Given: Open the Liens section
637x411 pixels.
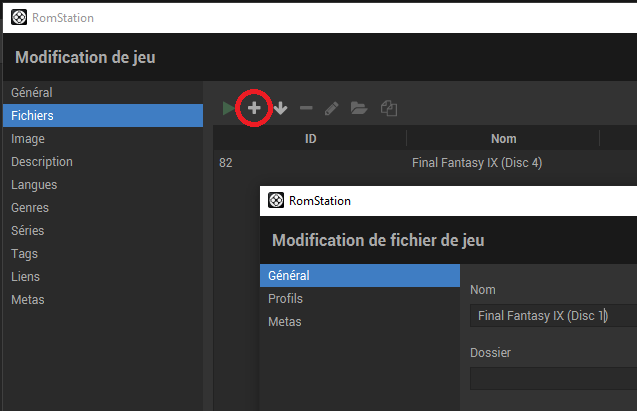Looking at the screenshot, I should click(103, 277).
